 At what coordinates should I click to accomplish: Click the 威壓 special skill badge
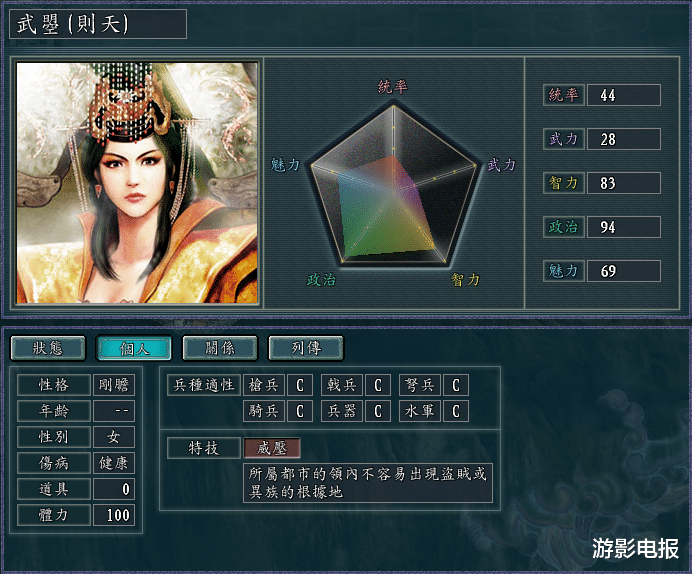[272, 448]
